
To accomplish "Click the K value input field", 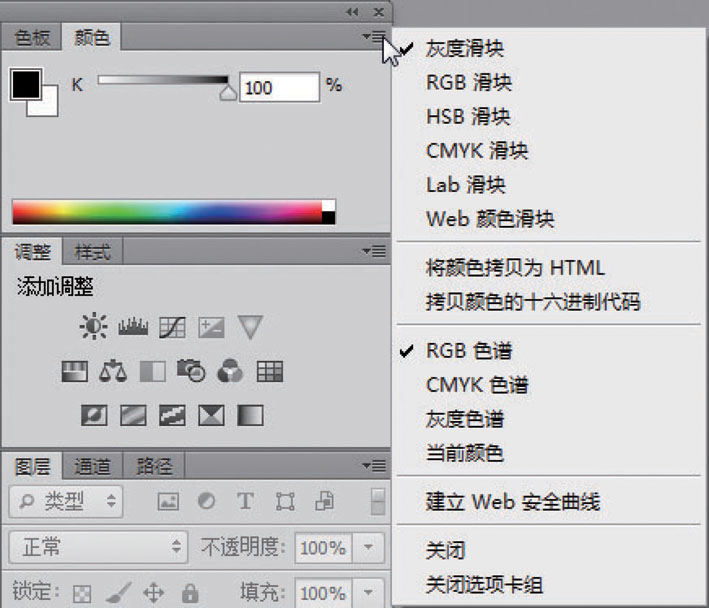I will 278,87.
